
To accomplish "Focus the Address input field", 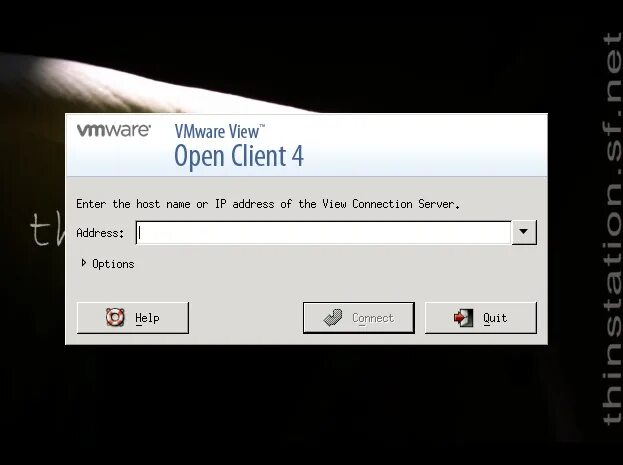I will 323,232.
